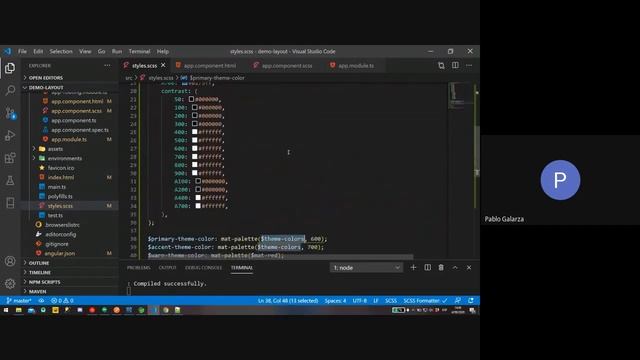This screenshot has height=360, width=640.
Task: Click $primary-theme-color breadcrumb item
Action: pos(217,78)
